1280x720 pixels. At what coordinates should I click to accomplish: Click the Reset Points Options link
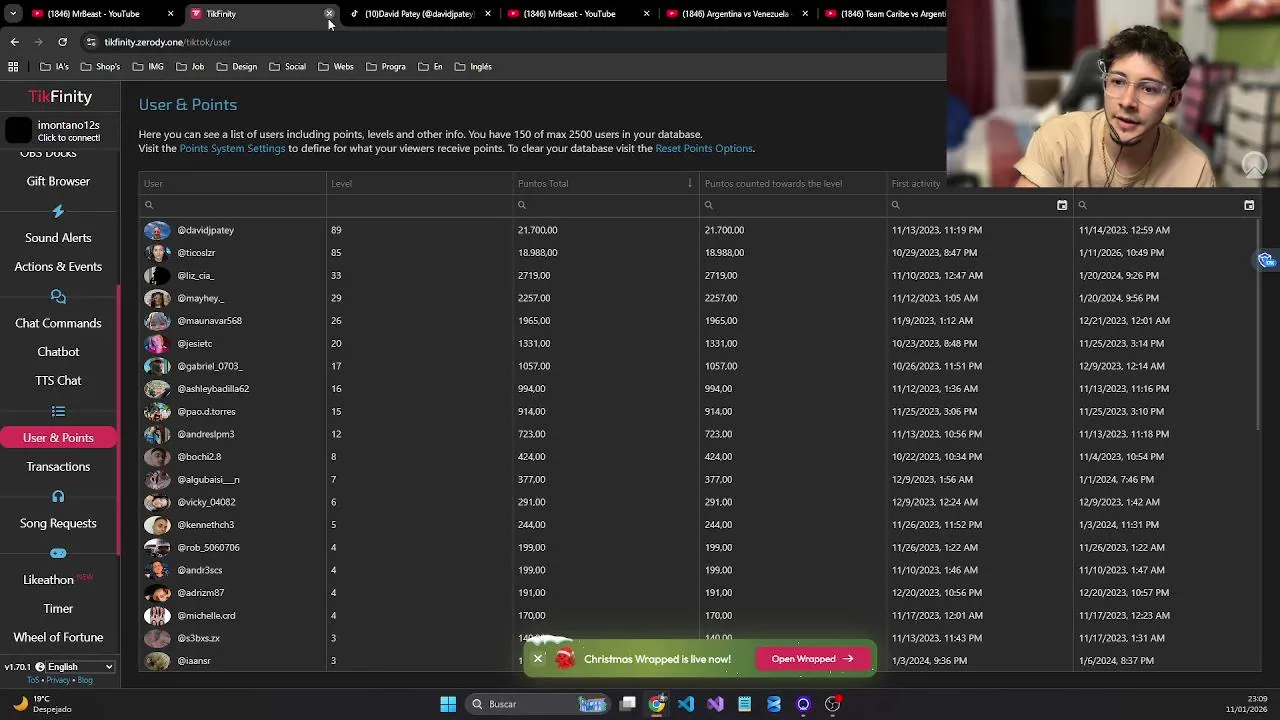(704, 148)
